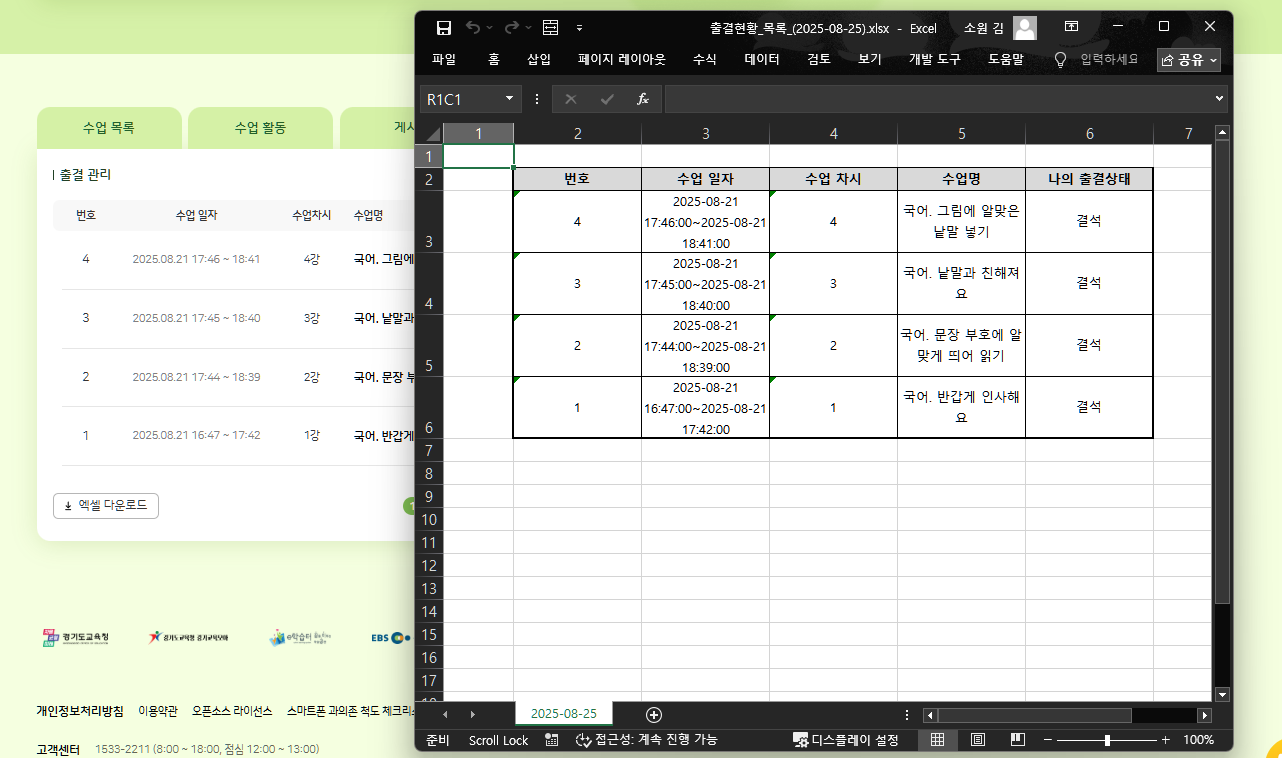Click the 개인정보처리방침 footer link
This screenshot has width=1282, height=758.
coord(80,711)
